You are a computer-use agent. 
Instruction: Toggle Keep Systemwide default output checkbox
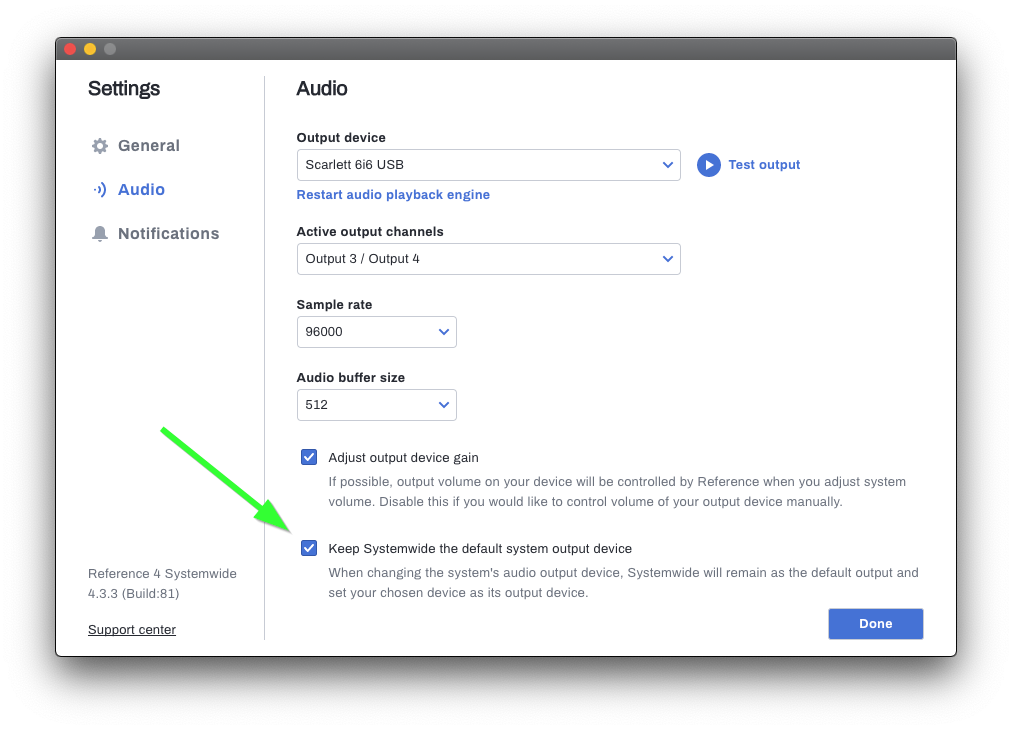[x=309, y=549]
